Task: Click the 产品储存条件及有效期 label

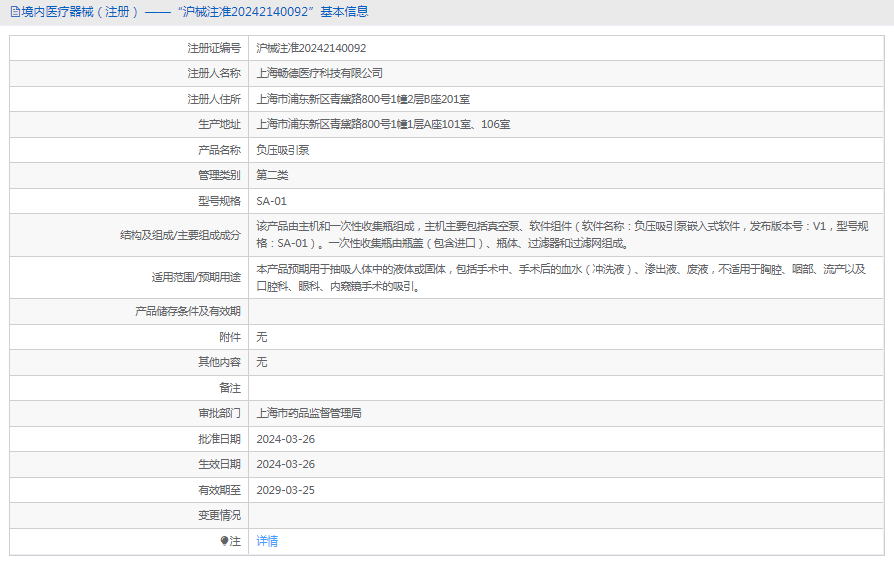Action: 188,311
